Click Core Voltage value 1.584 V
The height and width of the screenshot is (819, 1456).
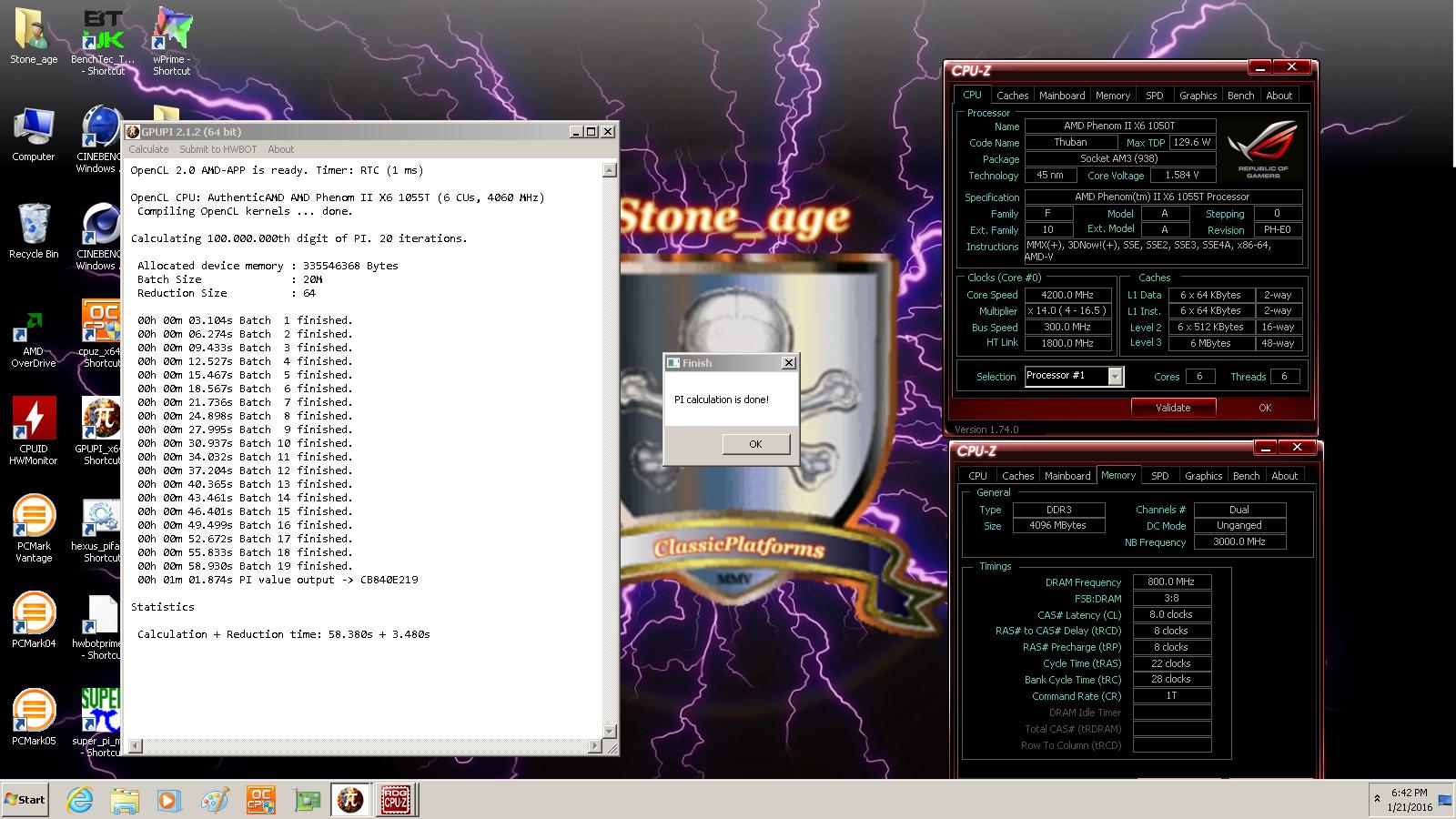pyautogui.click(x=1182, y=176)
